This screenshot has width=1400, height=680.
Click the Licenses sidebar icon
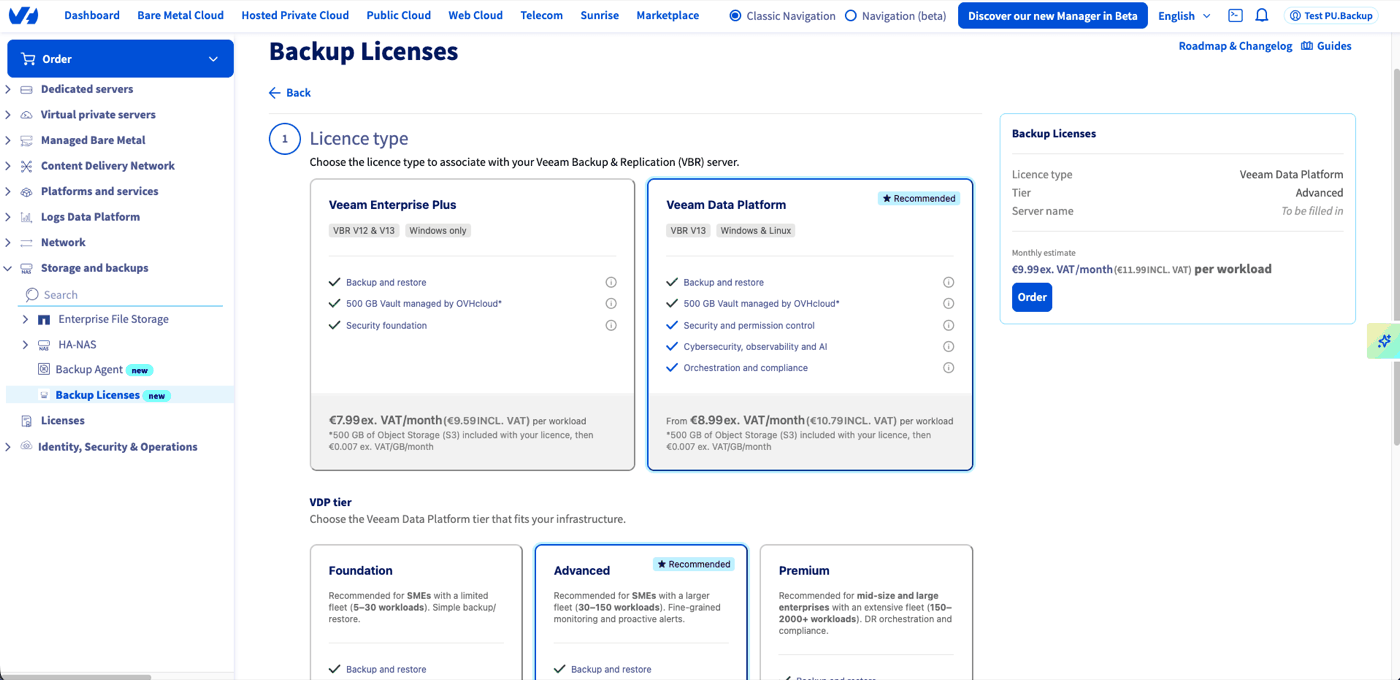pos(27,421)
